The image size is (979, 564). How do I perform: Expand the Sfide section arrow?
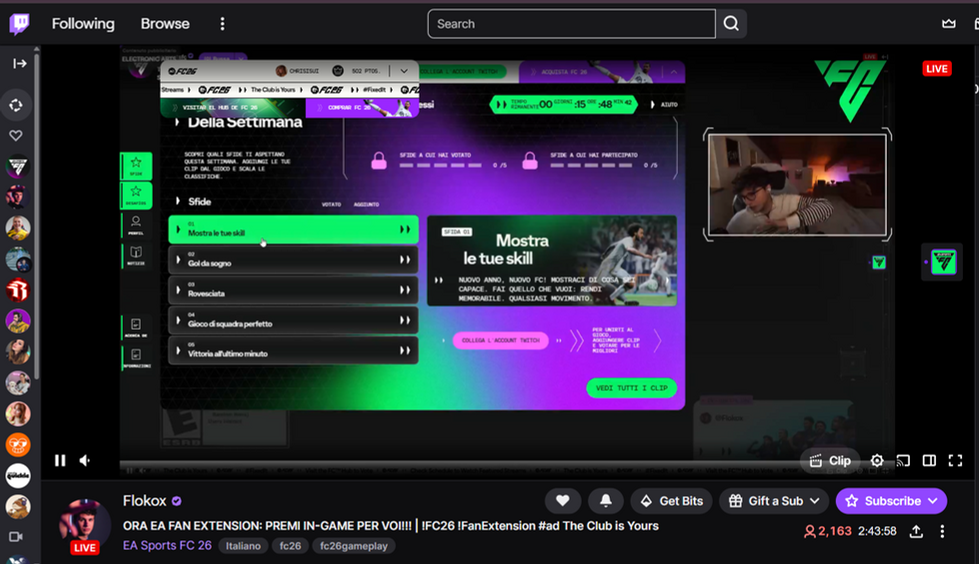pos(178,201)
